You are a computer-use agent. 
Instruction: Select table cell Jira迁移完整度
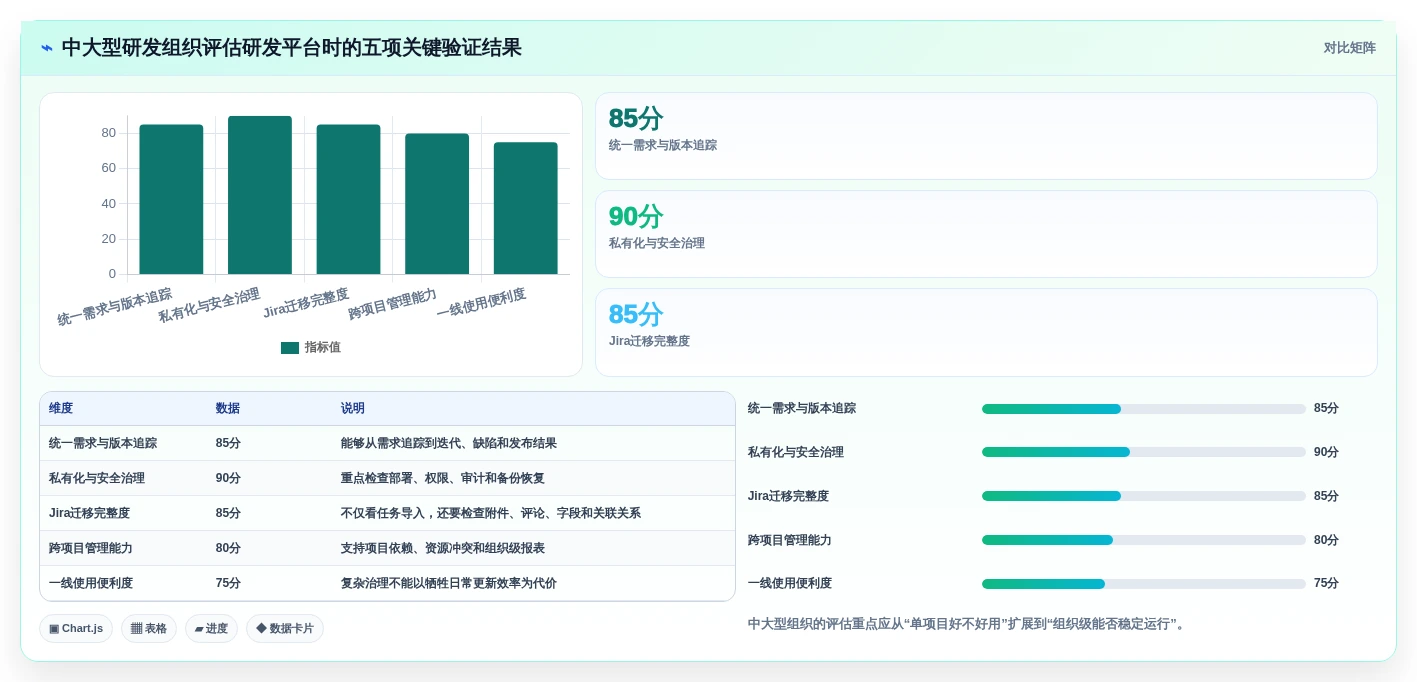90,514
